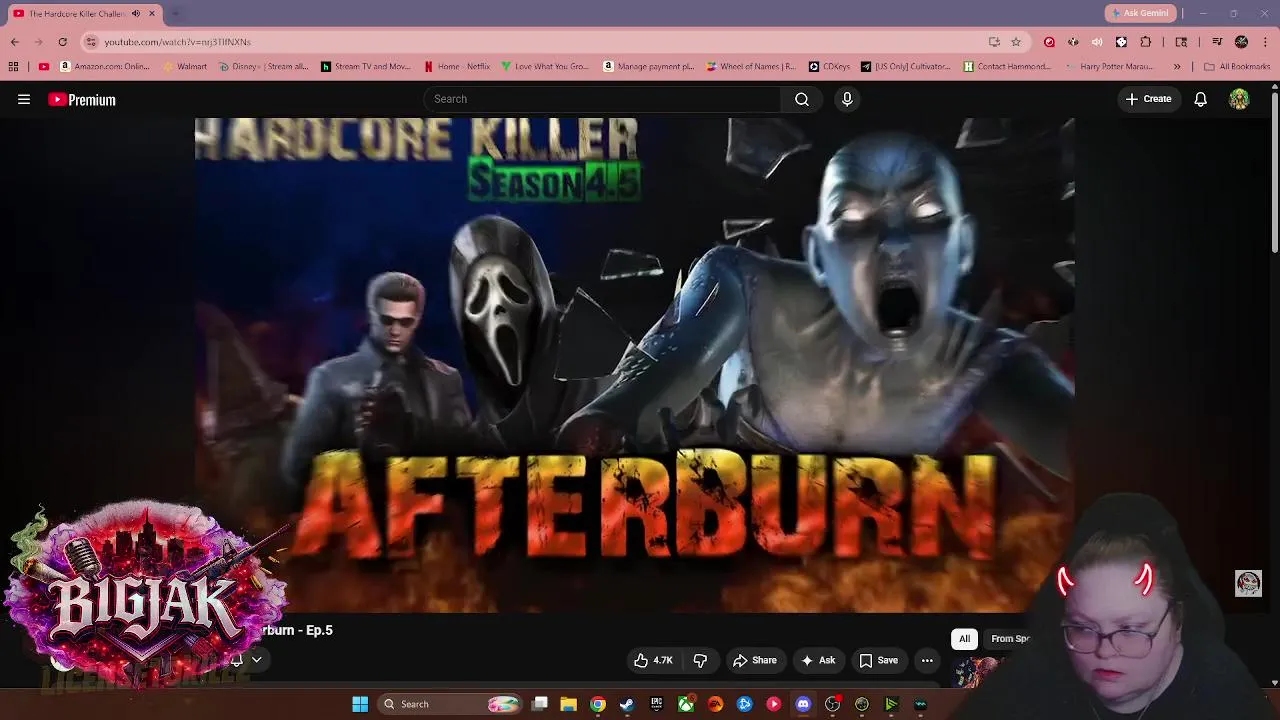
Task: Select the All filter chip
Action: coord(964,638)
